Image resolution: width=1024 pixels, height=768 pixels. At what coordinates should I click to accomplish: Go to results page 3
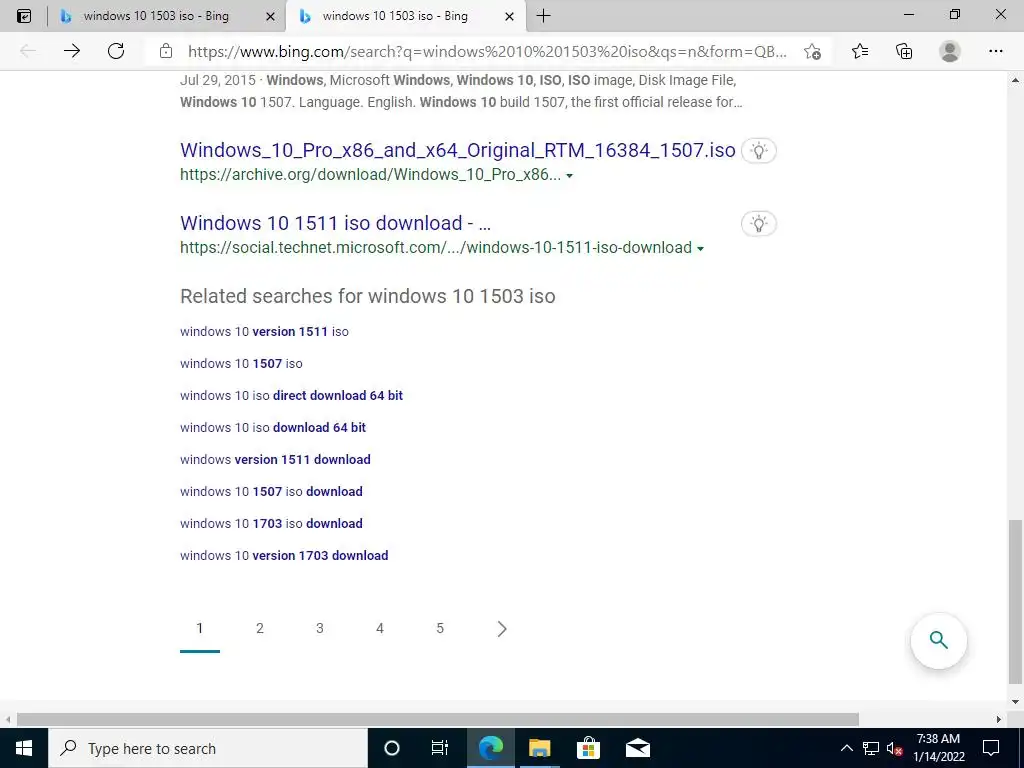320,628
